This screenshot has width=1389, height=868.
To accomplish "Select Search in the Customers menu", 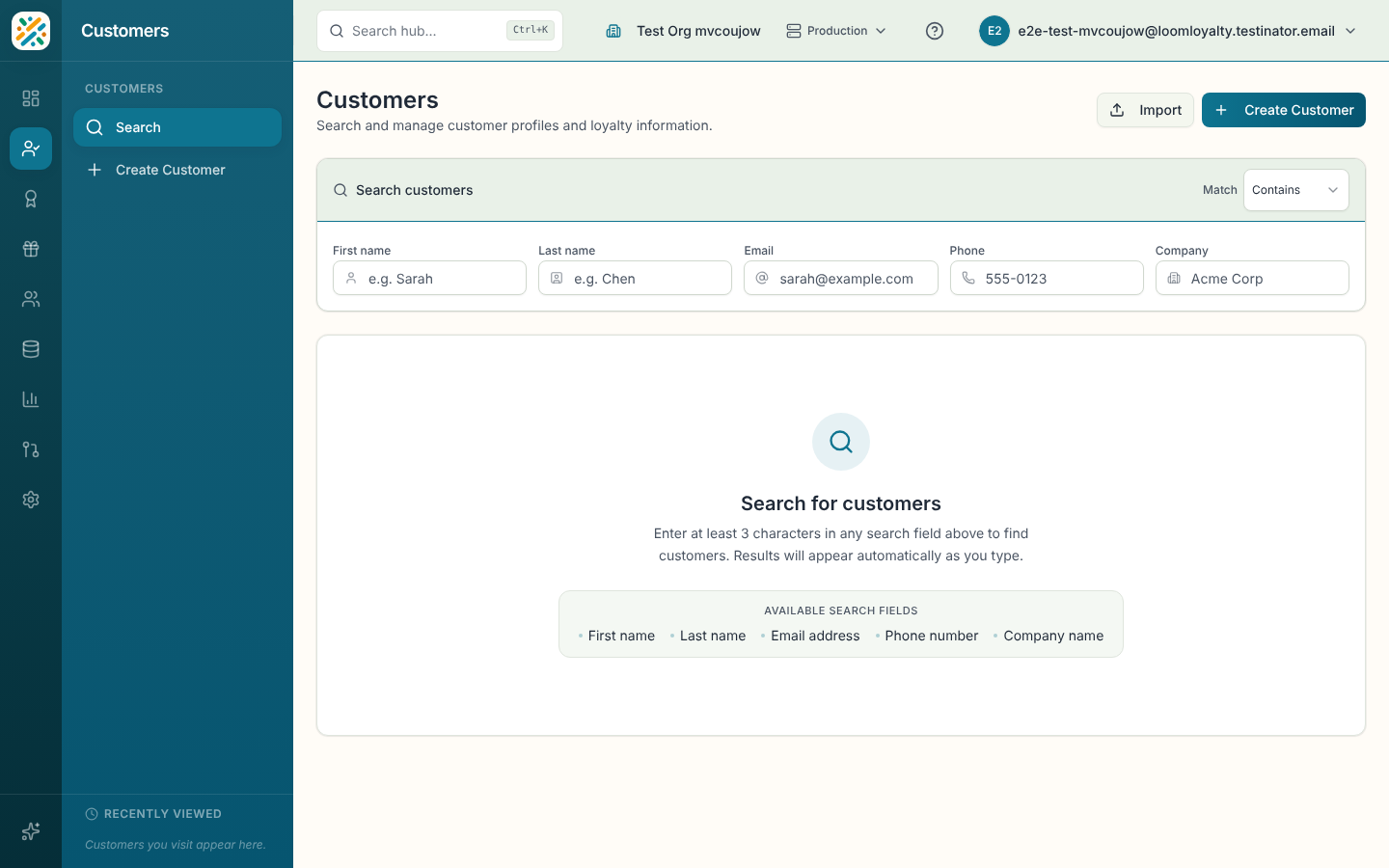I will [x=177, y=127].
